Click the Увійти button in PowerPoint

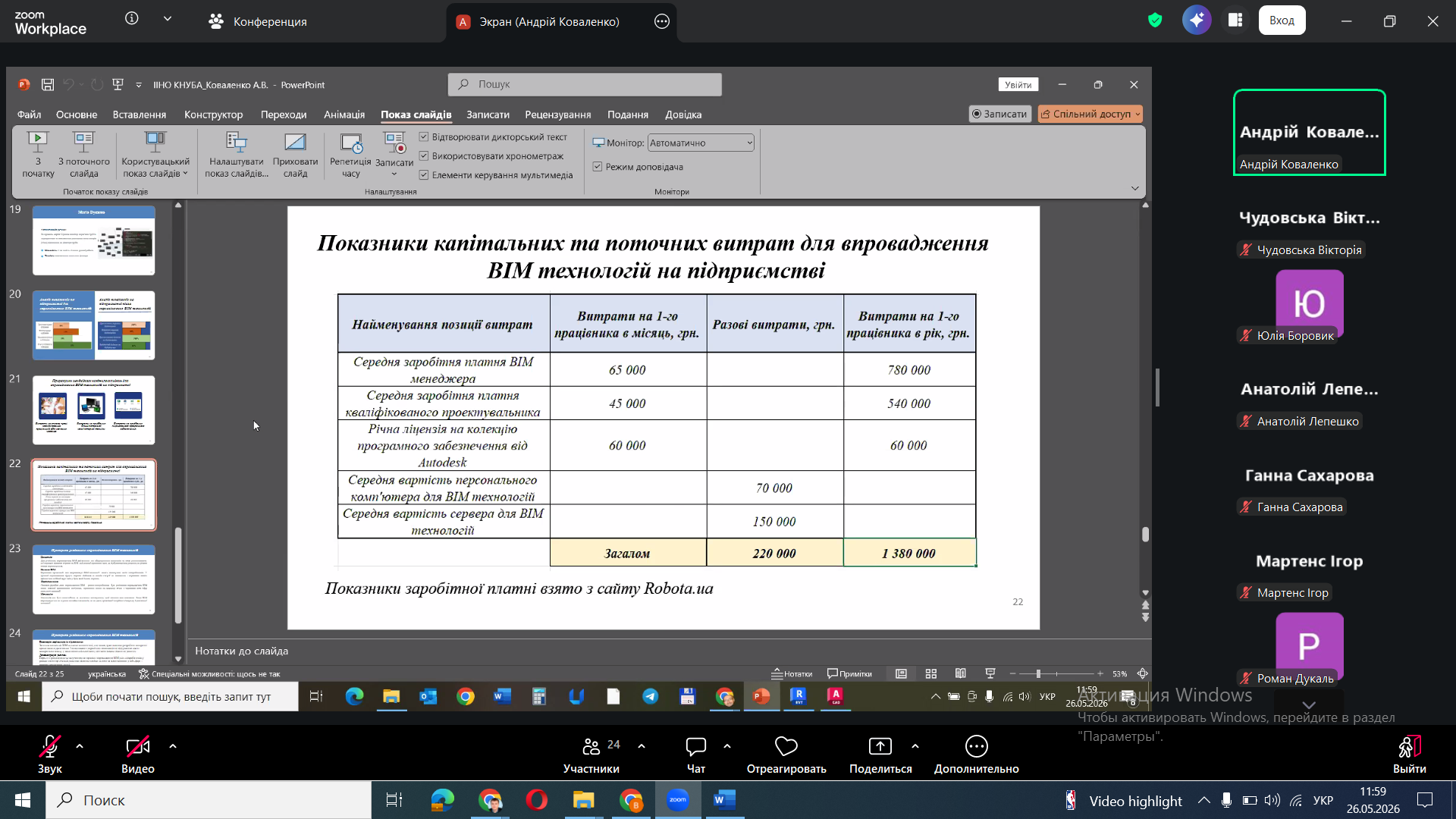1018,84
